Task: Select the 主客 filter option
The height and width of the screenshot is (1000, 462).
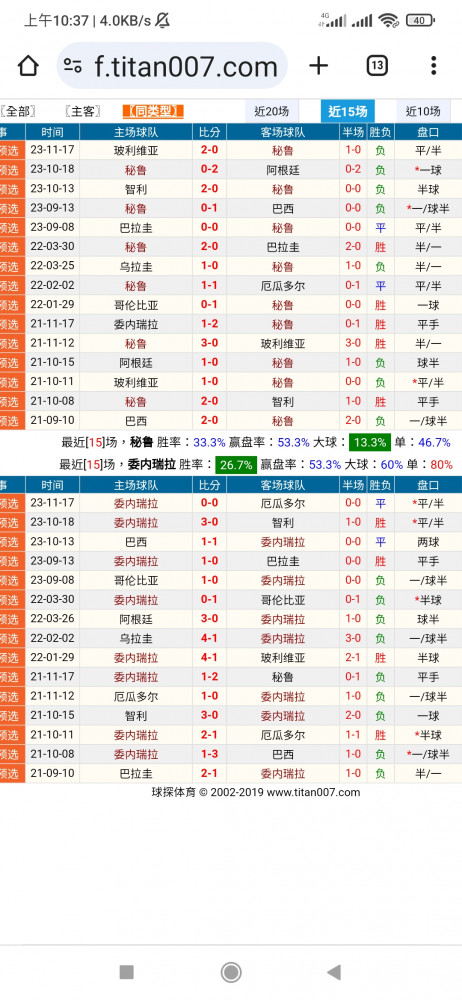Action: [83, 112]
